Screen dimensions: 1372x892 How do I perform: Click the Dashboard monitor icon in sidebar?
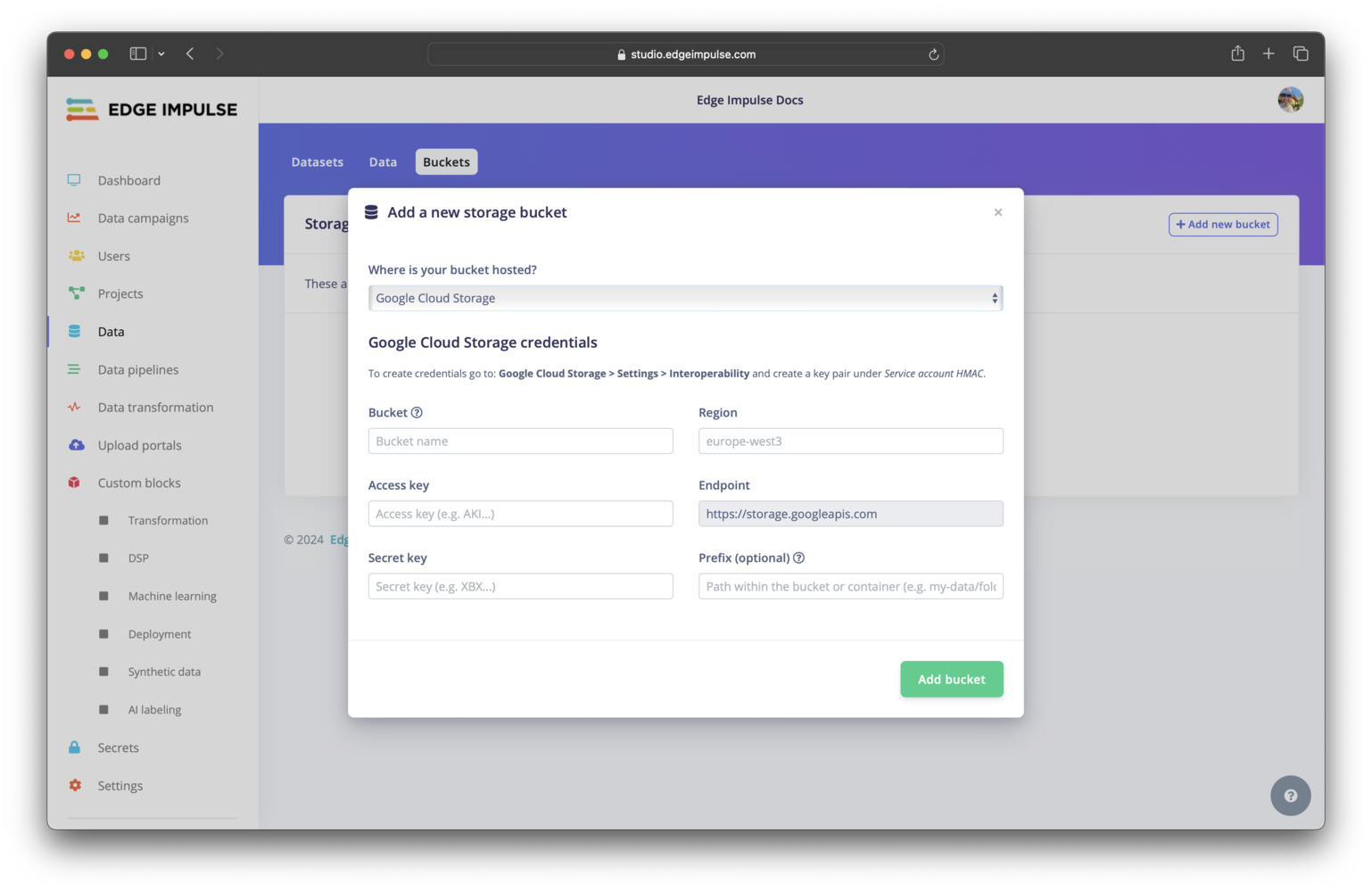coord(74,180)
